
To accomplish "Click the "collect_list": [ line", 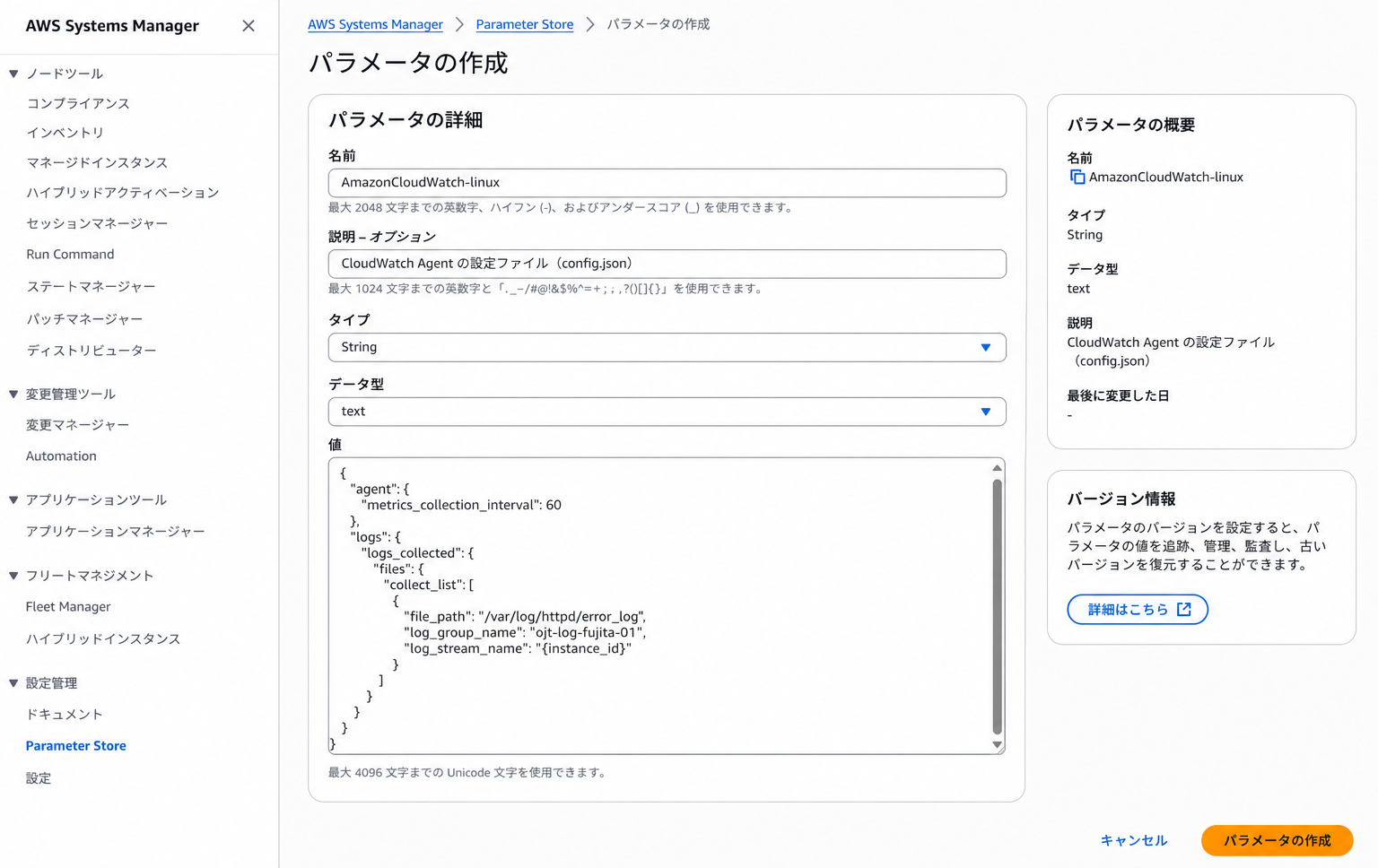I will tap(429, 585).
